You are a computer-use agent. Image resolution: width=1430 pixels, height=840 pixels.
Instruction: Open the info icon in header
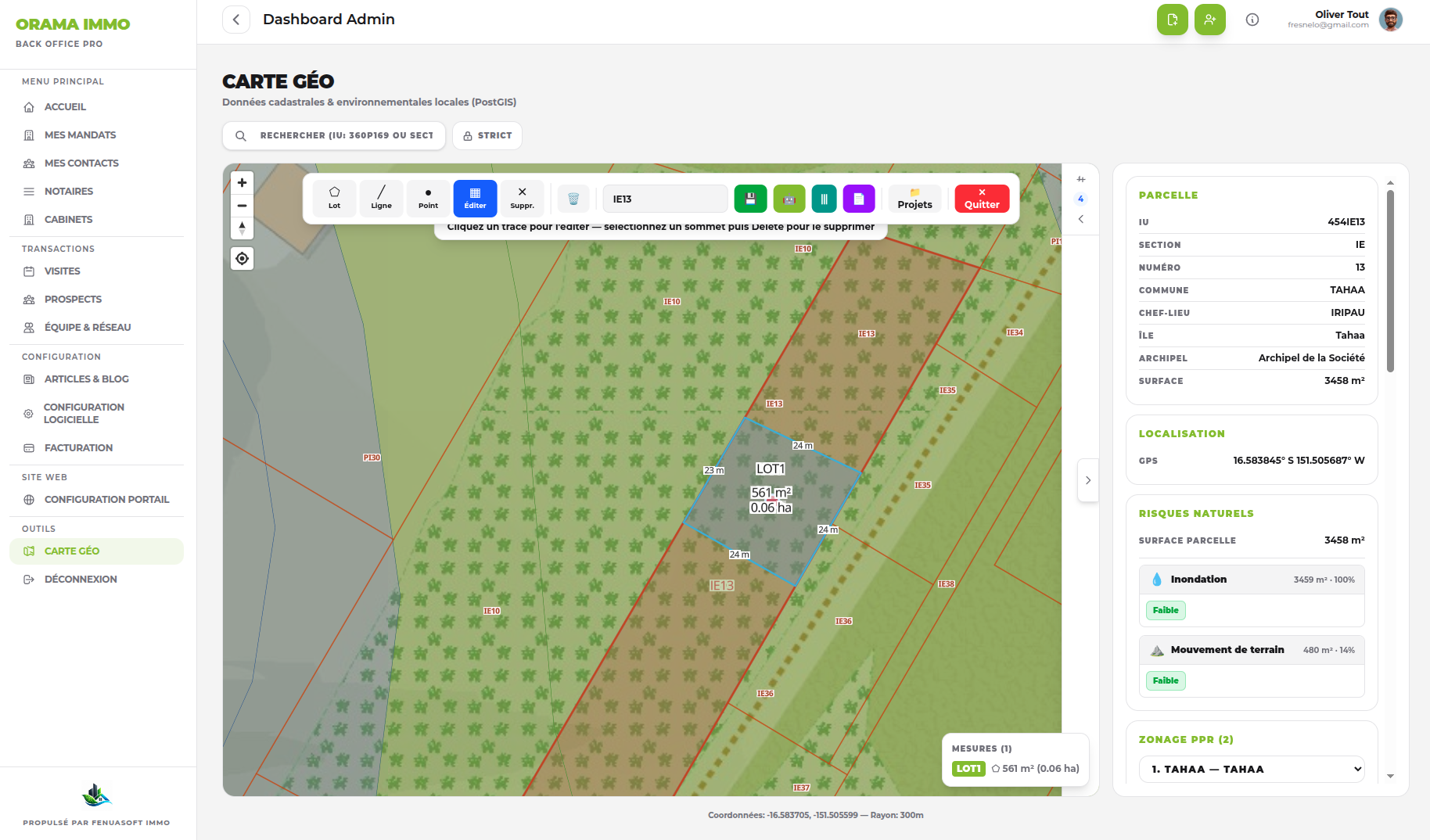click(x=1252, y=20)
